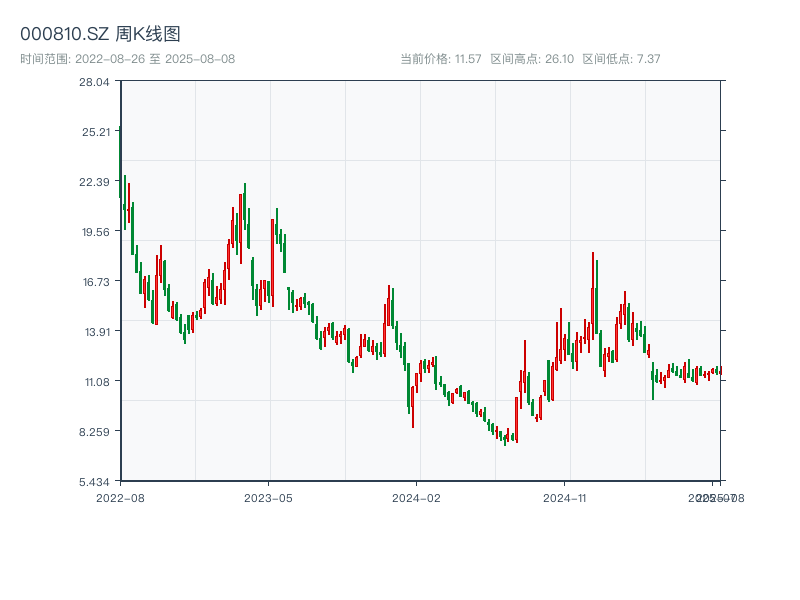The height and width of the screenshot is (600, 800).
Task: Click the 2022-08 axis label
Action: pyautogui.click(x=120, y=496)
